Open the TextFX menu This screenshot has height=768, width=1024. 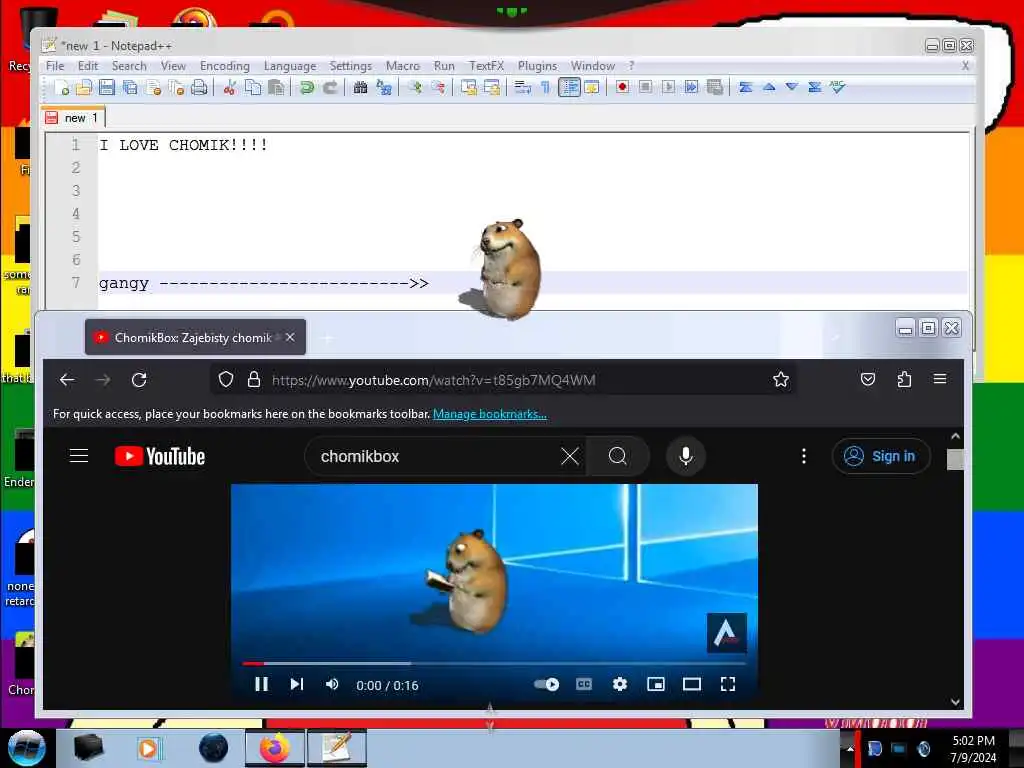pyautogui.click(x=487, y=66)
